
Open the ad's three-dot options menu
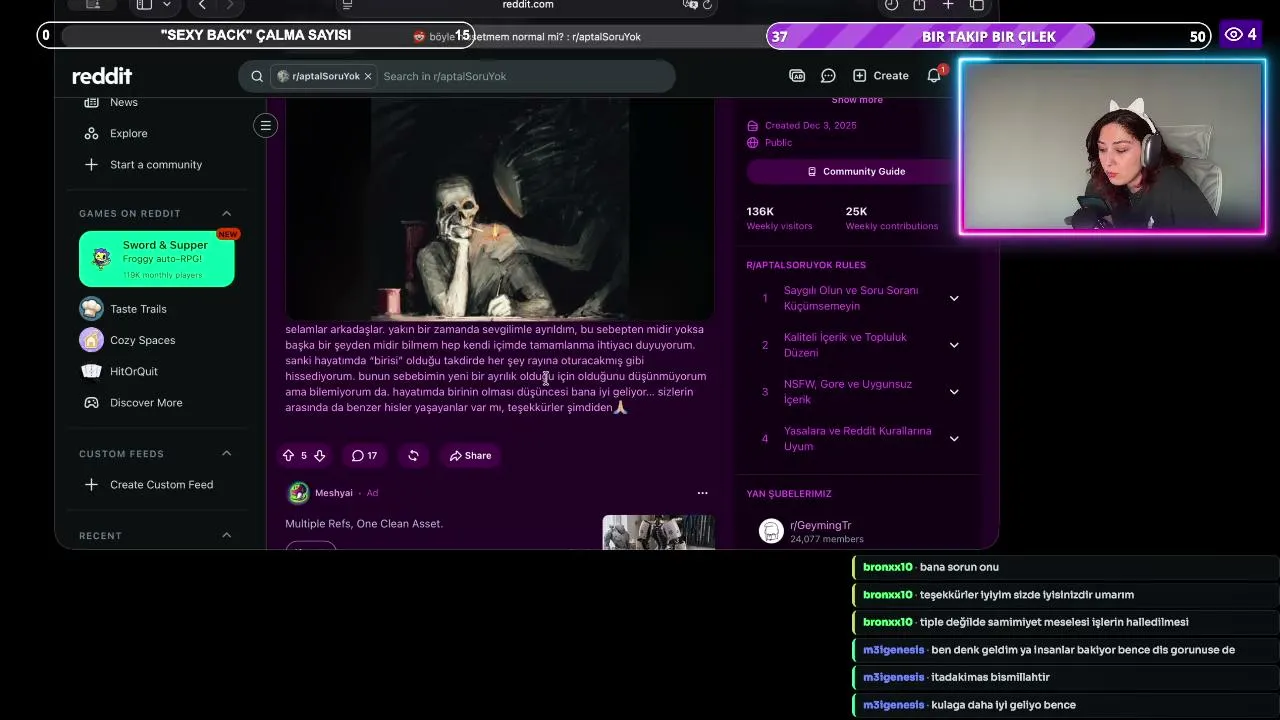coord(702,493)
